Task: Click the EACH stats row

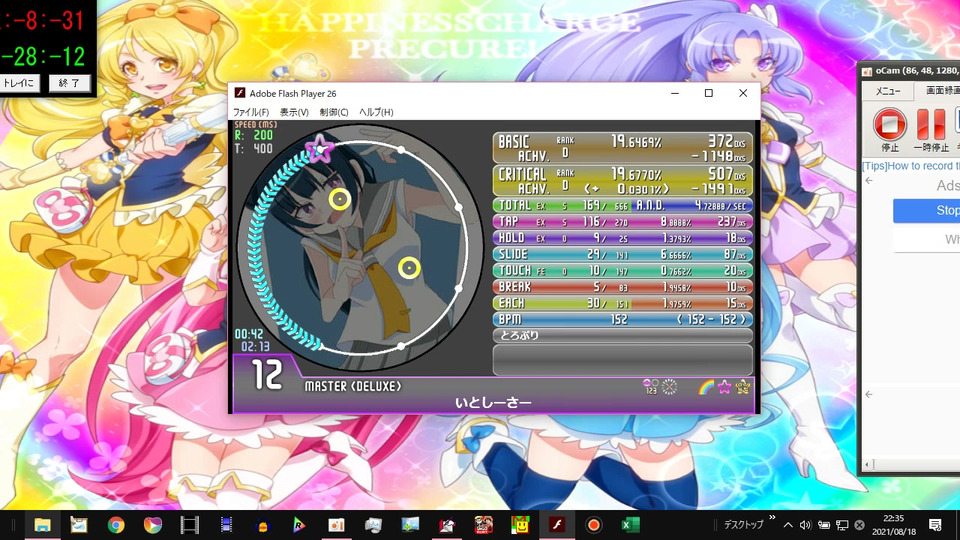Action: (x=623, y=303)
